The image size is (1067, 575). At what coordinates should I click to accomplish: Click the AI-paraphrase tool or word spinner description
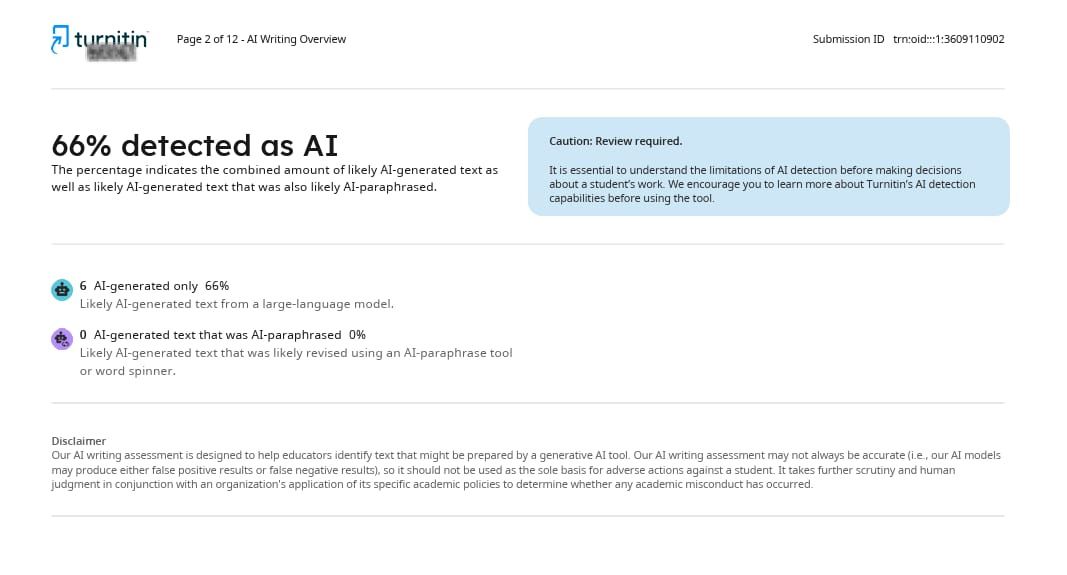coord(296,362)
